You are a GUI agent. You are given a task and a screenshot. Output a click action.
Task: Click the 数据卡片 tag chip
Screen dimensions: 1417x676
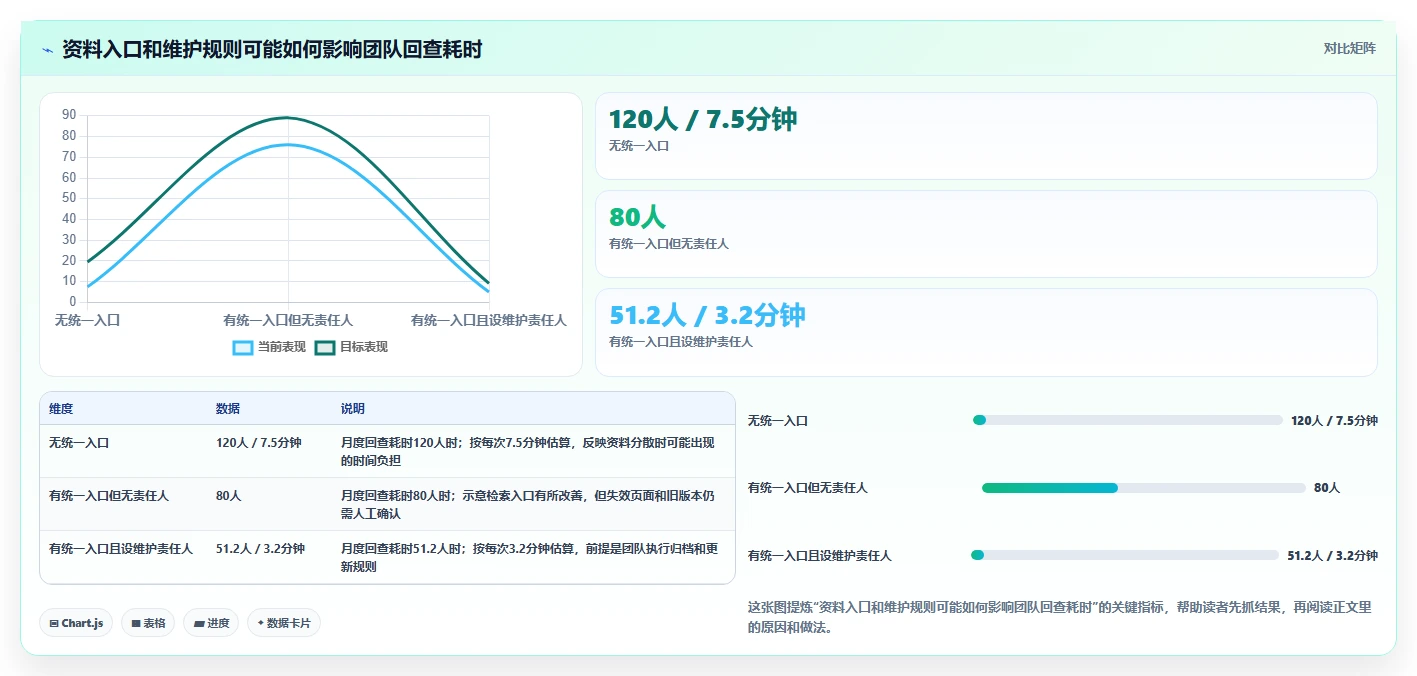284,623
